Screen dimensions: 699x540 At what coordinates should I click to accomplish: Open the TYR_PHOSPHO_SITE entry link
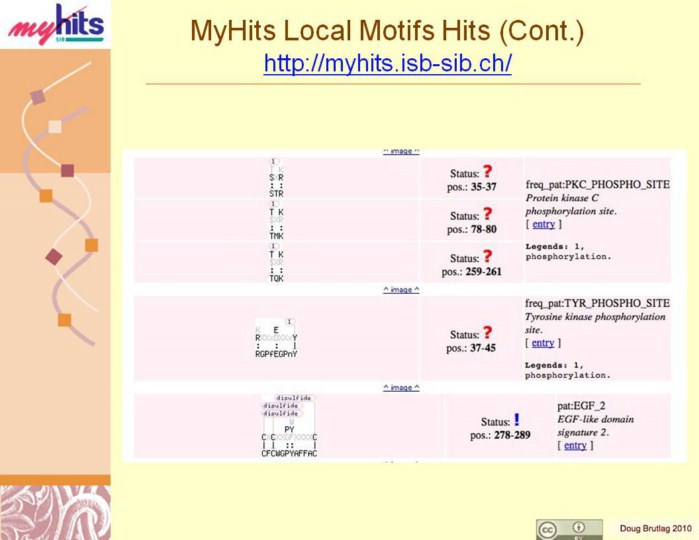543,343
